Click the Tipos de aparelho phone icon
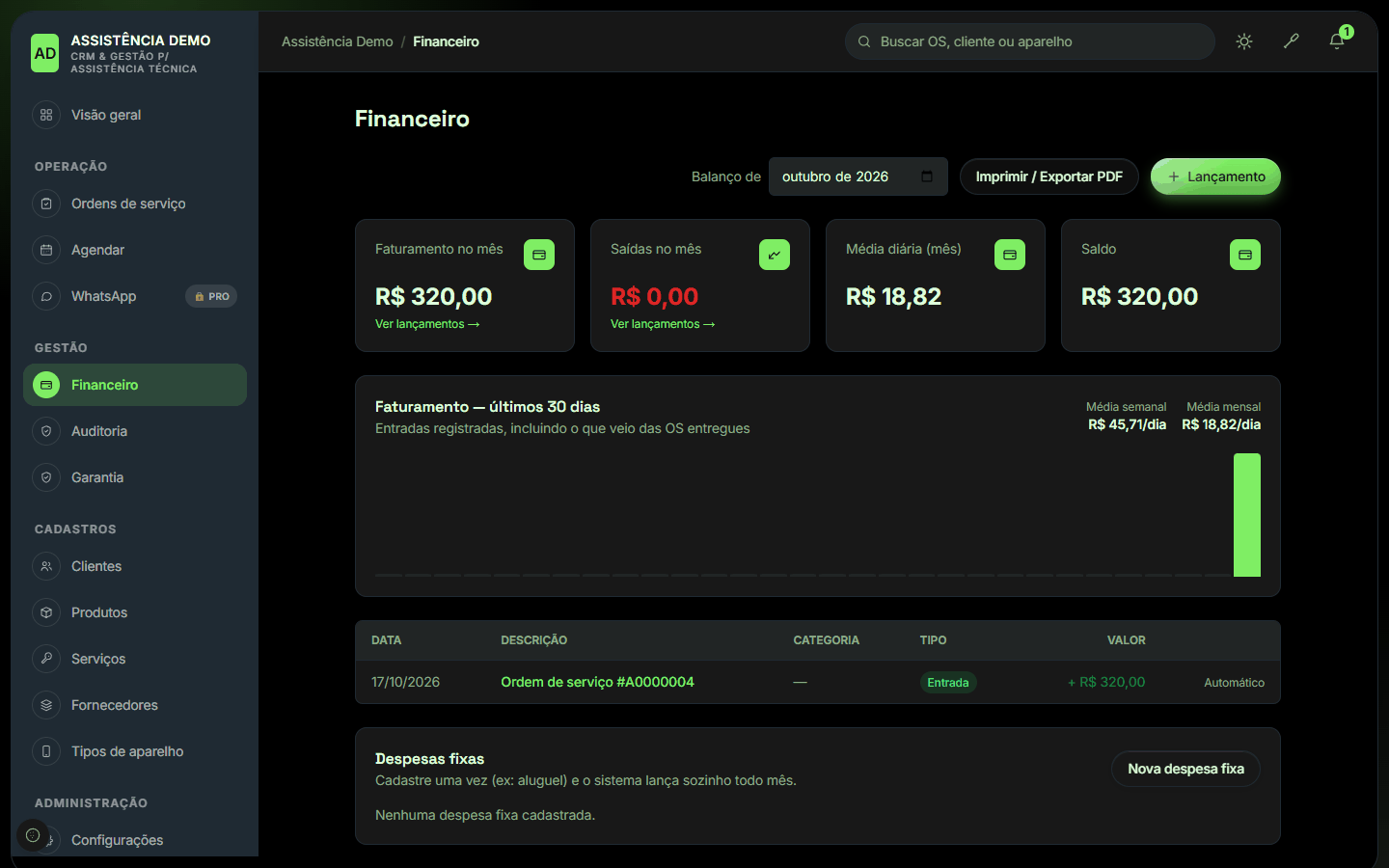This screenshot has width=1389, height=868. coord(46,751)
